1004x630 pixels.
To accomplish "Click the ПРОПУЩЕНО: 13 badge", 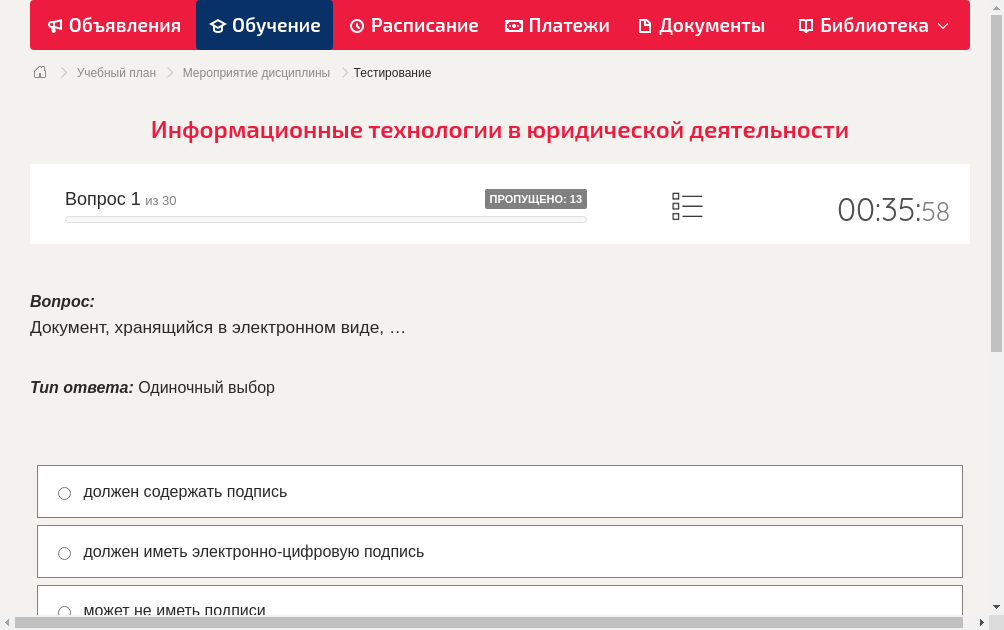I will point(537,198).
